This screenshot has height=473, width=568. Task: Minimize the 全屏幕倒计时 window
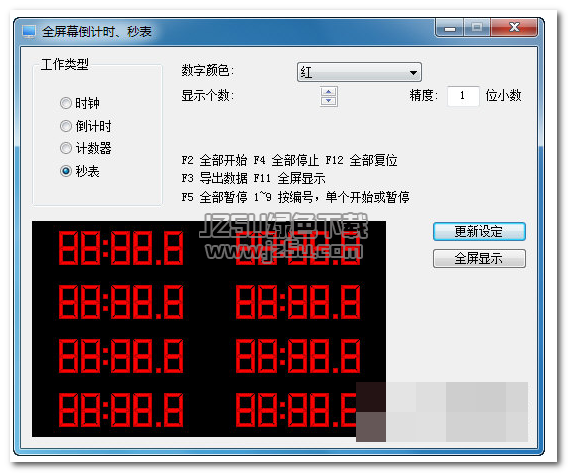pyautogui.click(x=450, y=28)
